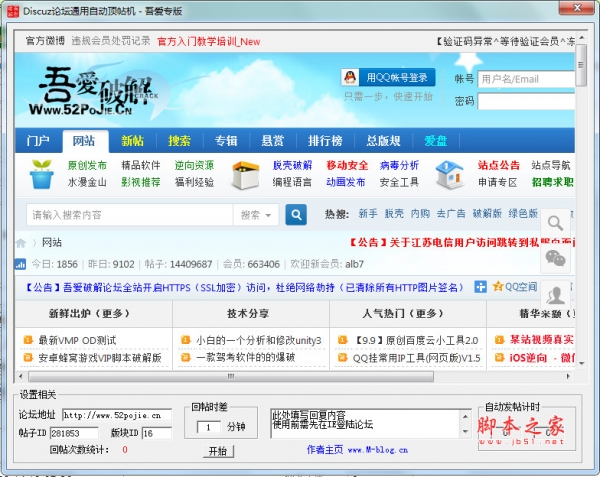Open 官方微博 link
The width and height of the screenshot is (600, 477).
[45, 41]
